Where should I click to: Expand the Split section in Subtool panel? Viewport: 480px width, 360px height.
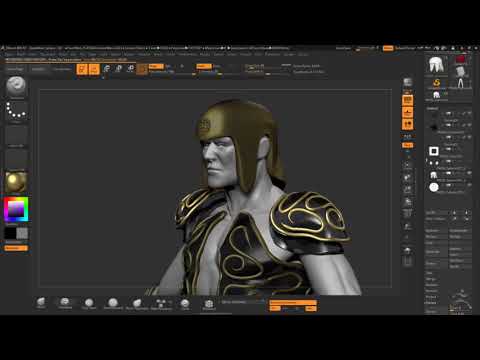click(429, 273)
